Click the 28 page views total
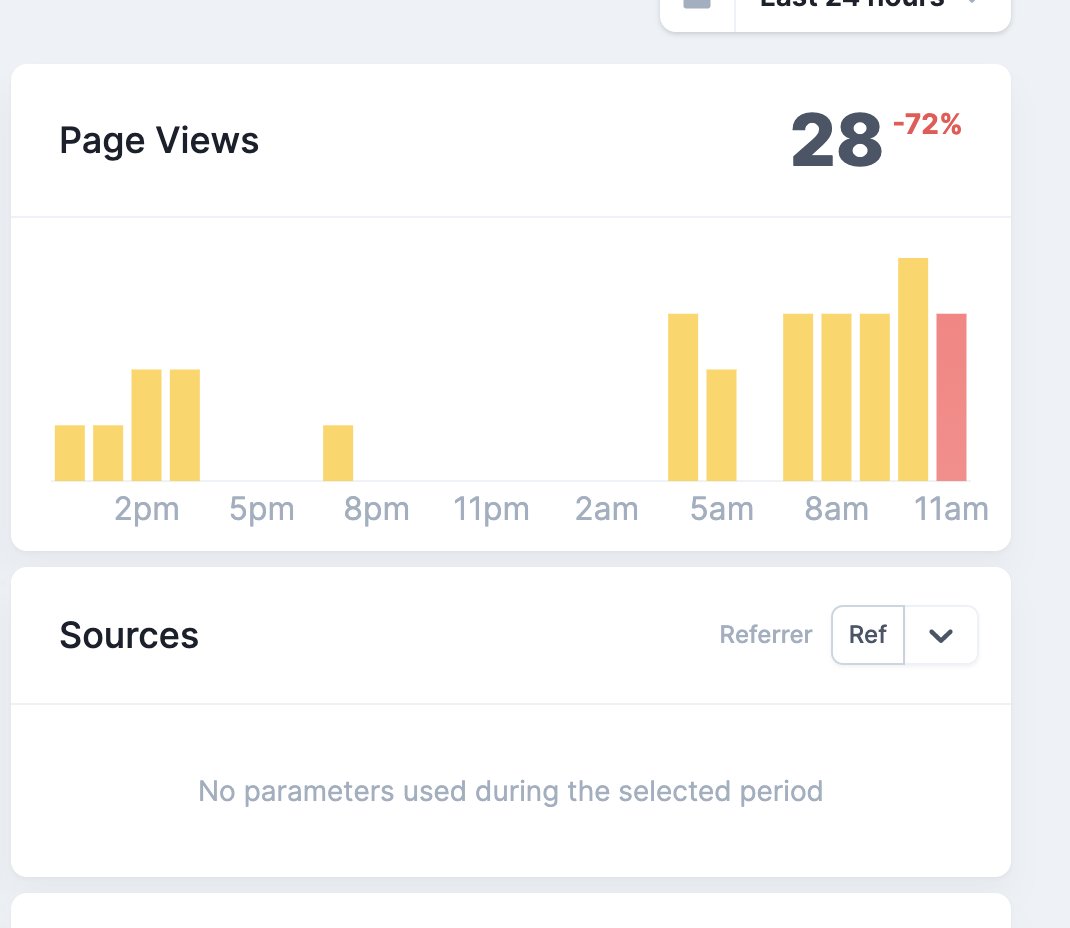Viewport: 1070px width, 928px height. pyautogui.click(x=837, y=141)
